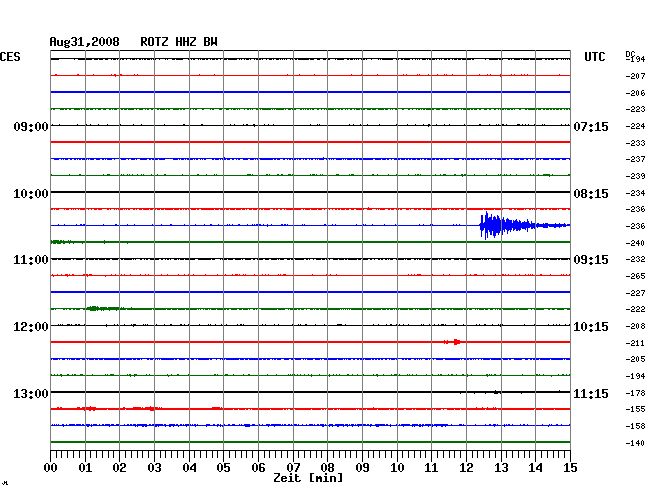650x494 pixels.
Task: Select the station label ROTZ HHZ BW
Action: pos(179,42)
